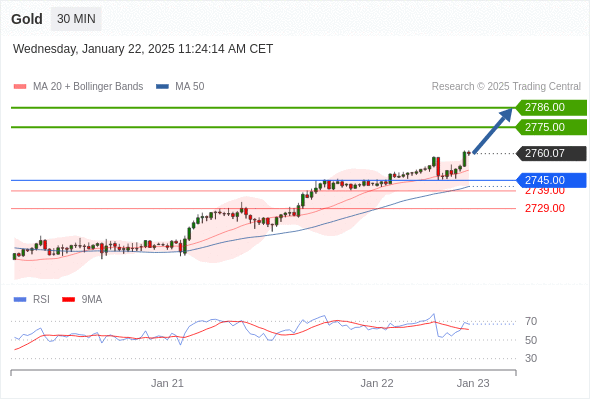
Task: Click the Jan 23 date axis label
Action: click(x=473, y=383)
